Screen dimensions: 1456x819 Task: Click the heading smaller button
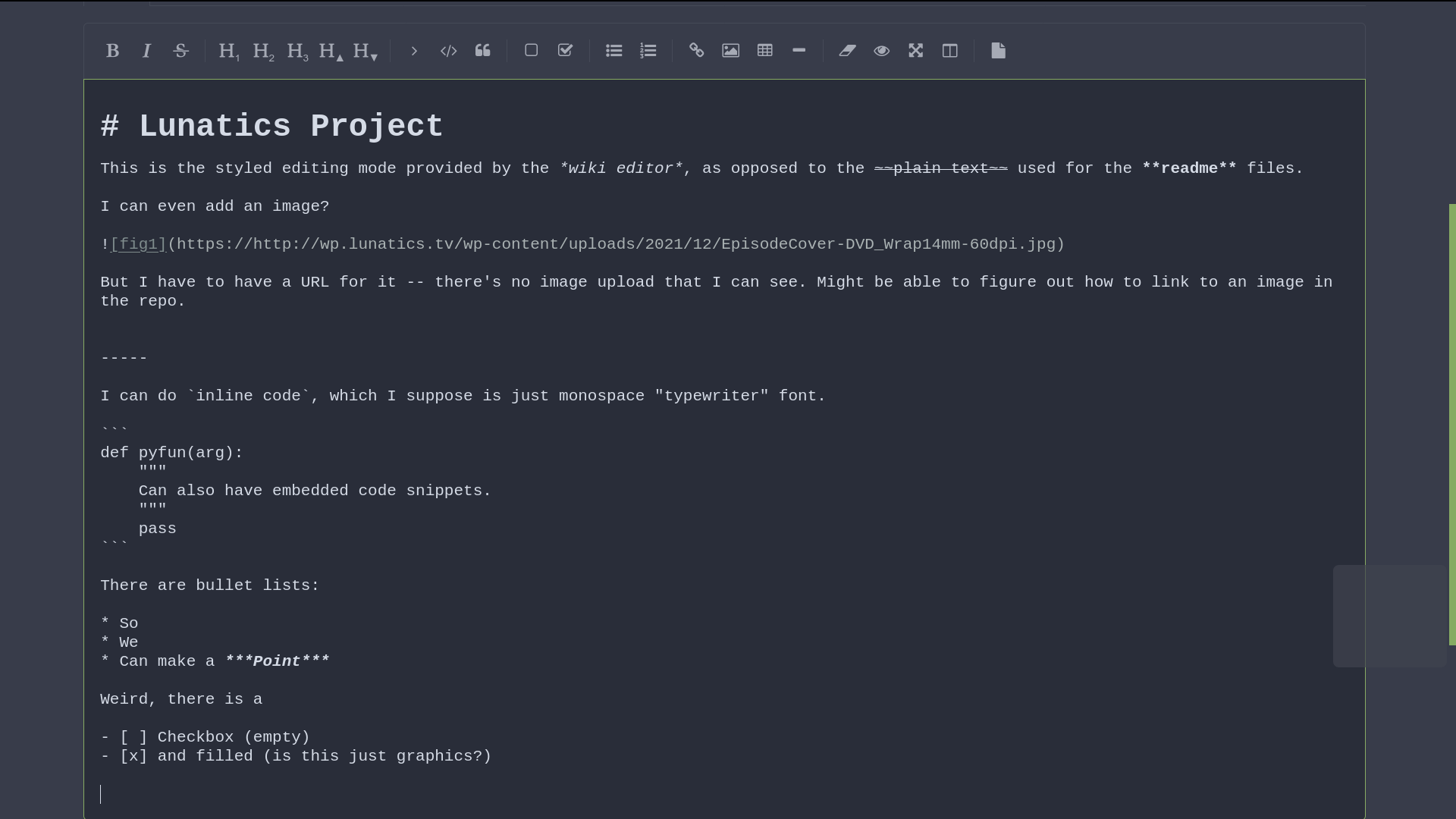point(365,51)
